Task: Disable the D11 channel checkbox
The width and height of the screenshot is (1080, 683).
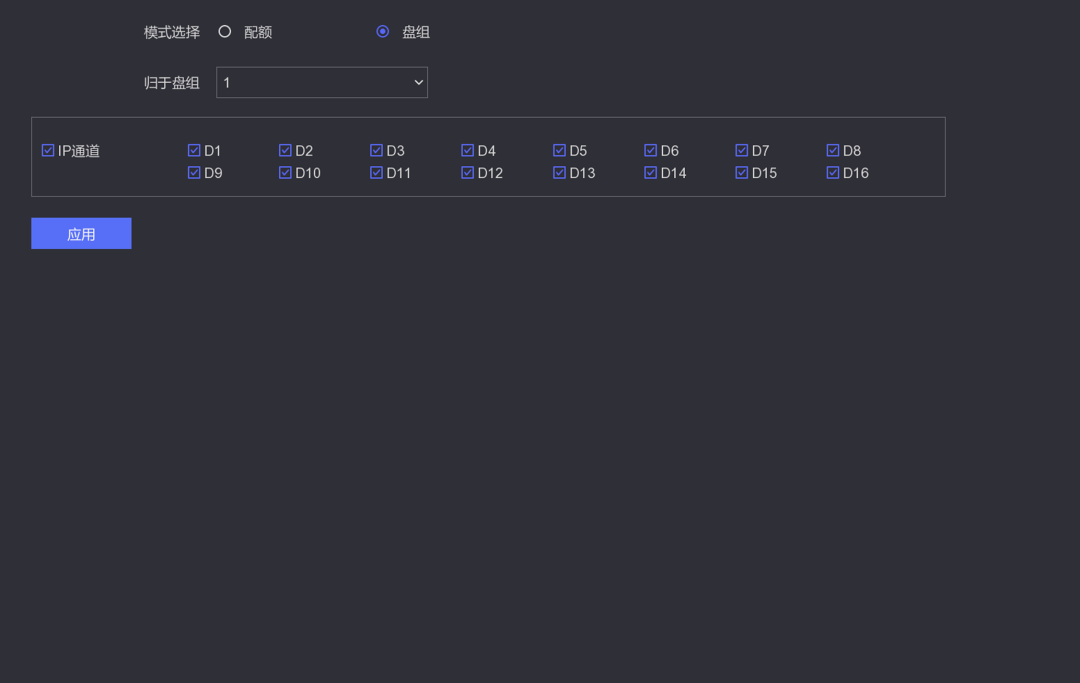Action: click(376, 173)
